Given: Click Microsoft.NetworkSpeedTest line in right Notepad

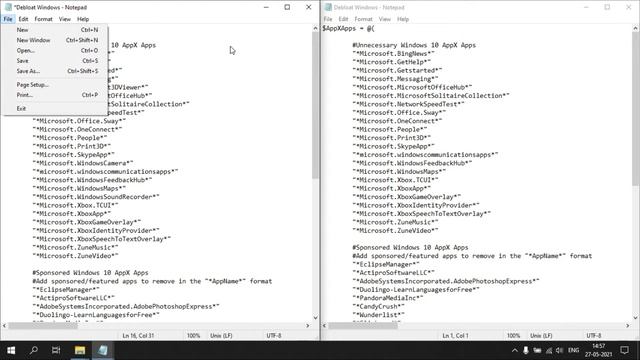Looking at the screenshot, I should pyautogui.click(x=409, y=104).
